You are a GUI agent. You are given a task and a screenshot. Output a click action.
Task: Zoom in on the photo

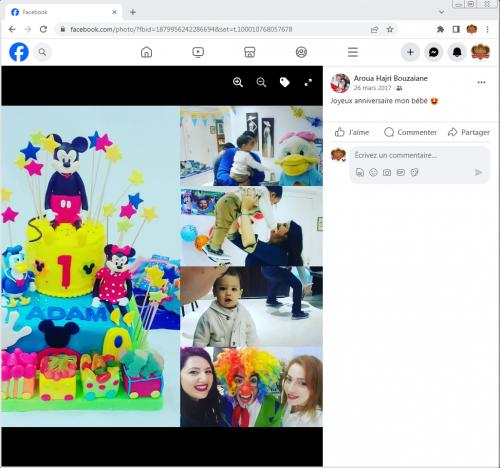pyautogui.click(x=238, y=82)
